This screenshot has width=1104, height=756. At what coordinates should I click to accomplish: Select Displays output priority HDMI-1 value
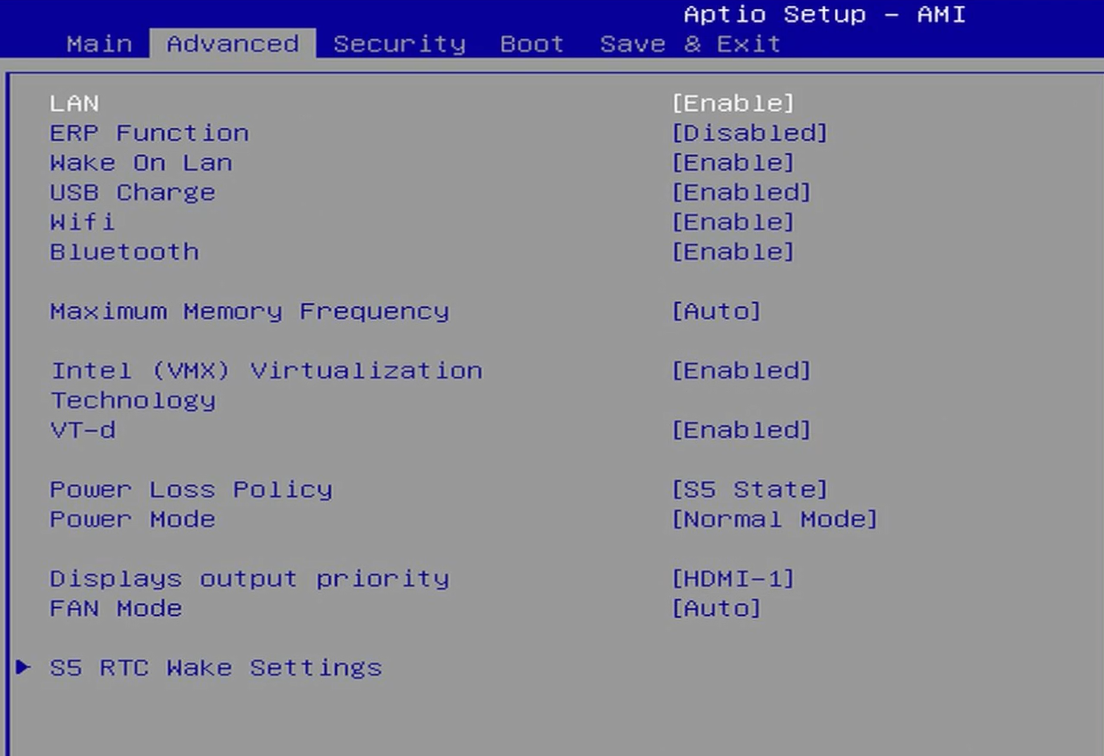(x=733, y=578)
